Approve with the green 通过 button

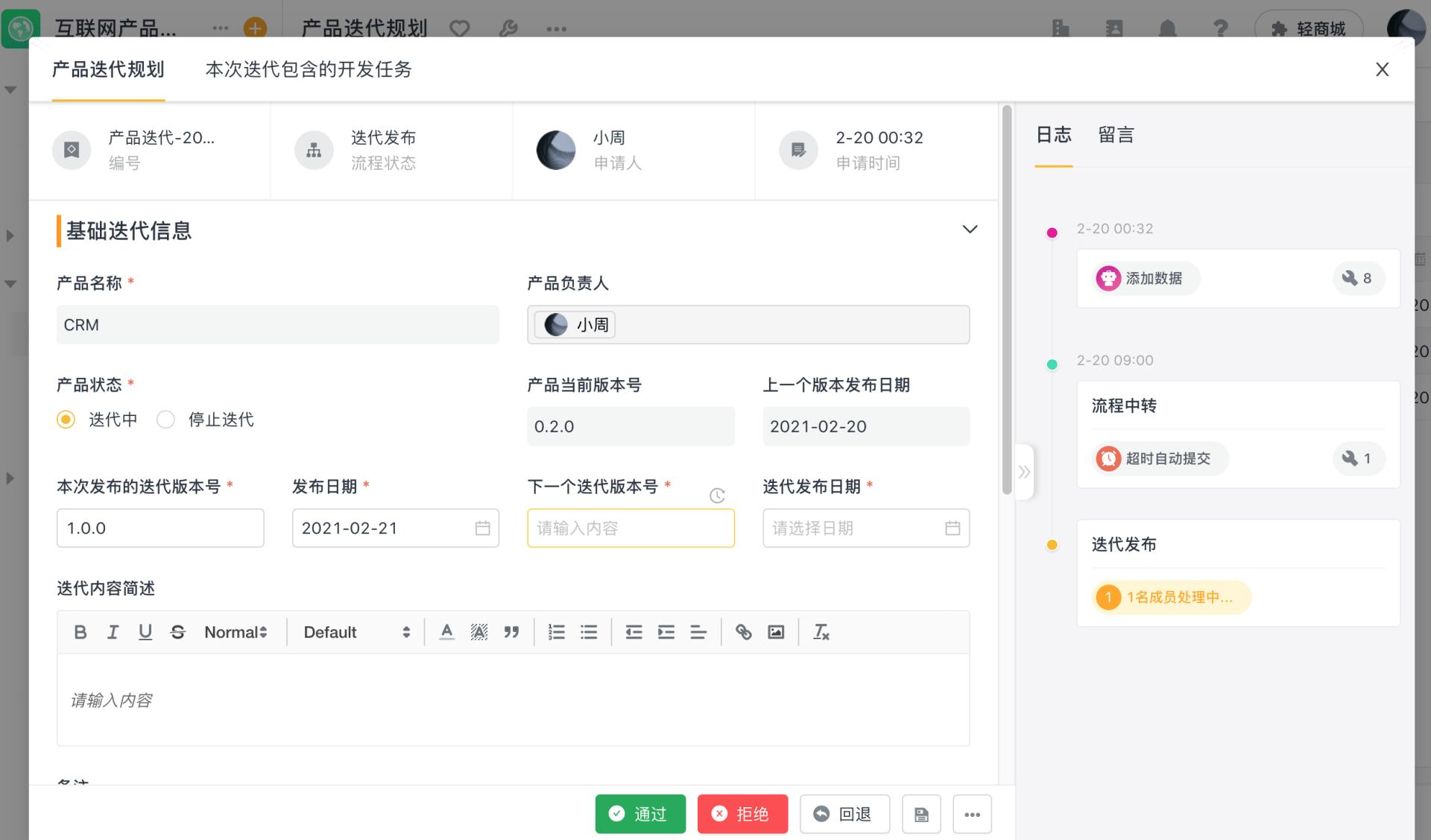point(640,814)
